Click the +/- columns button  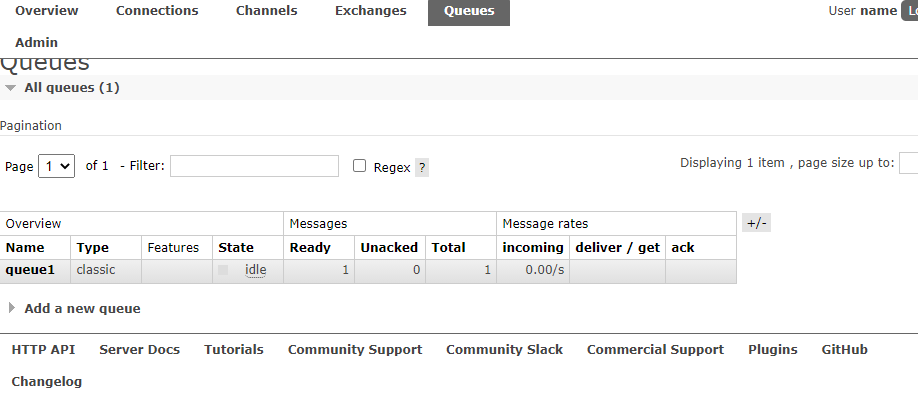[x=756, y=223]
